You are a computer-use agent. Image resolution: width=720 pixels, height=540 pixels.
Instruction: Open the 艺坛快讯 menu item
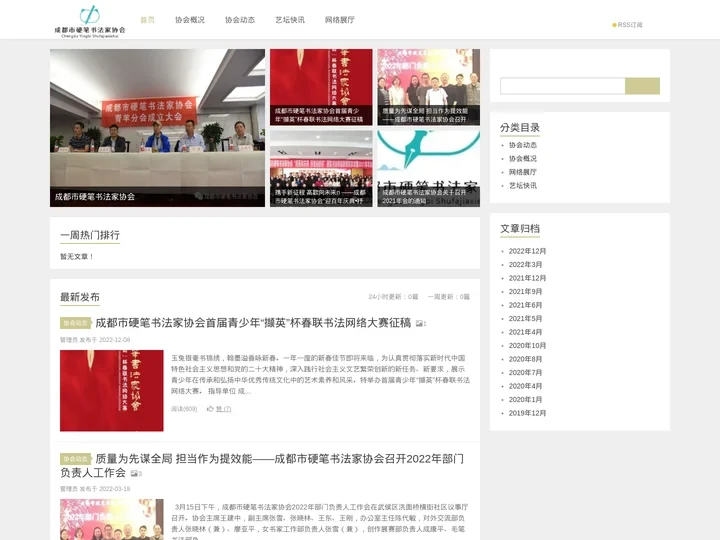click(x=290, y=20)
